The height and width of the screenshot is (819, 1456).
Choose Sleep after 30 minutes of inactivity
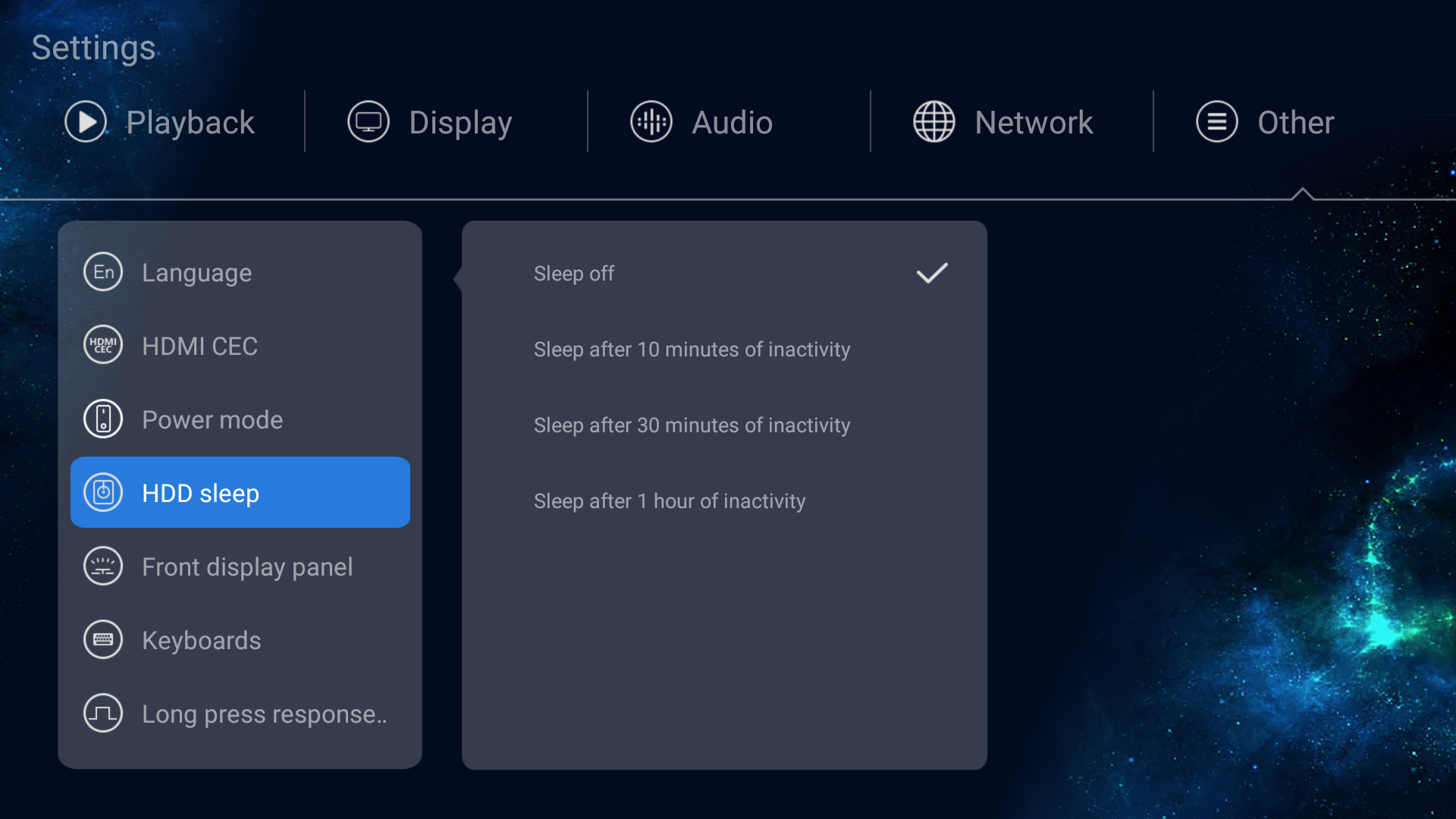click(x=724, y=425)
